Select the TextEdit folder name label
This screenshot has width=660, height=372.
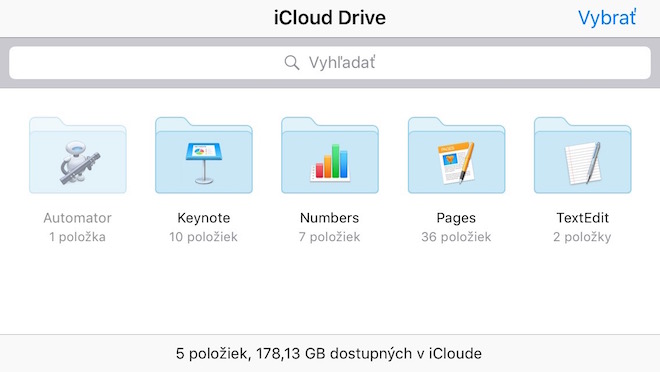point(583,218)
